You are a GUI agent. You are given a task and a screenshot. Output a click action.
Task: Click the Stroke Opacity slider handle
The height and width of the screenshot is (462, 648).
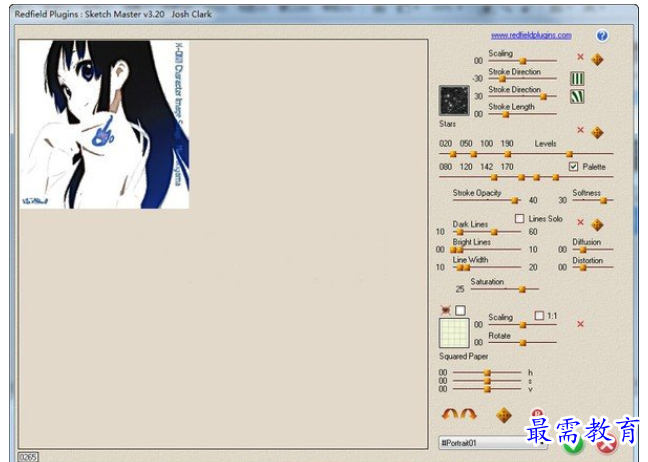point(515,200)
